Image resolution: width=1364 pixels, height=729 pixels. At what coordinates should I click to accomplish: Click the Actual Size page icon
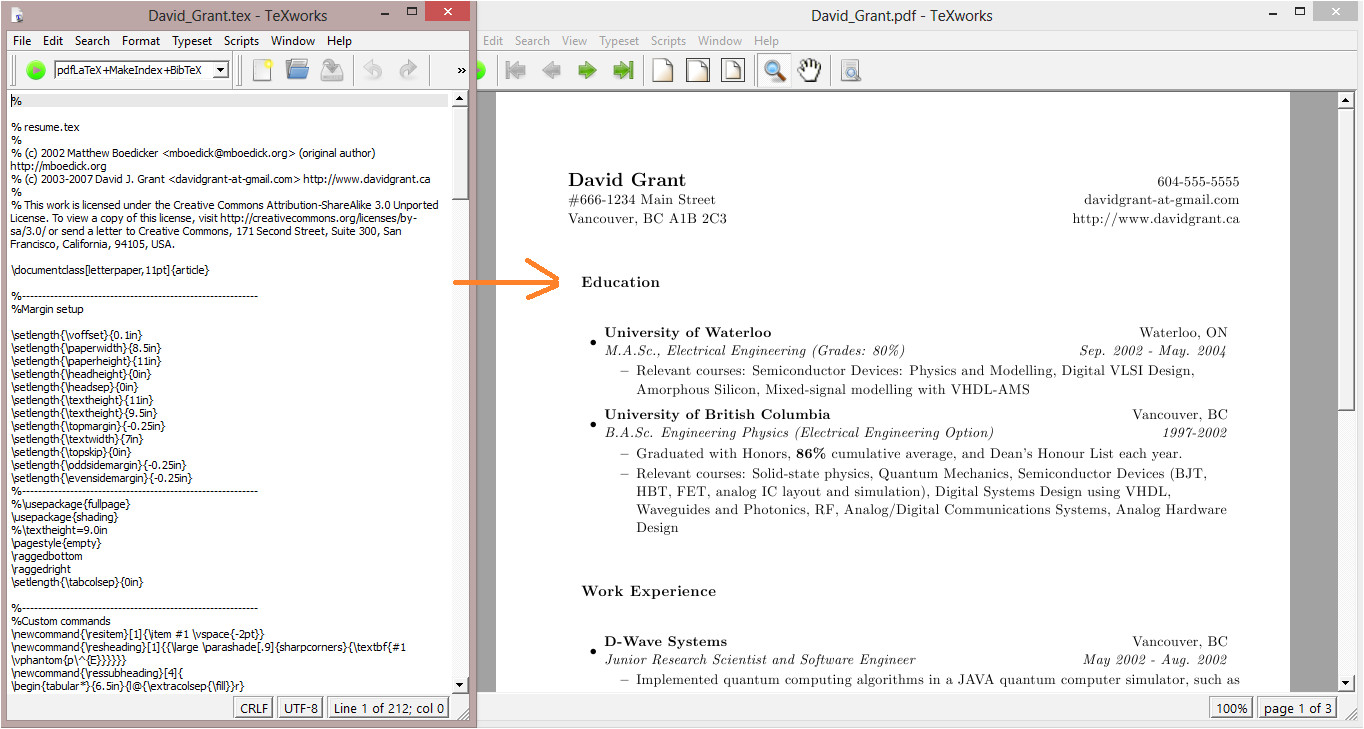point(662,70)
